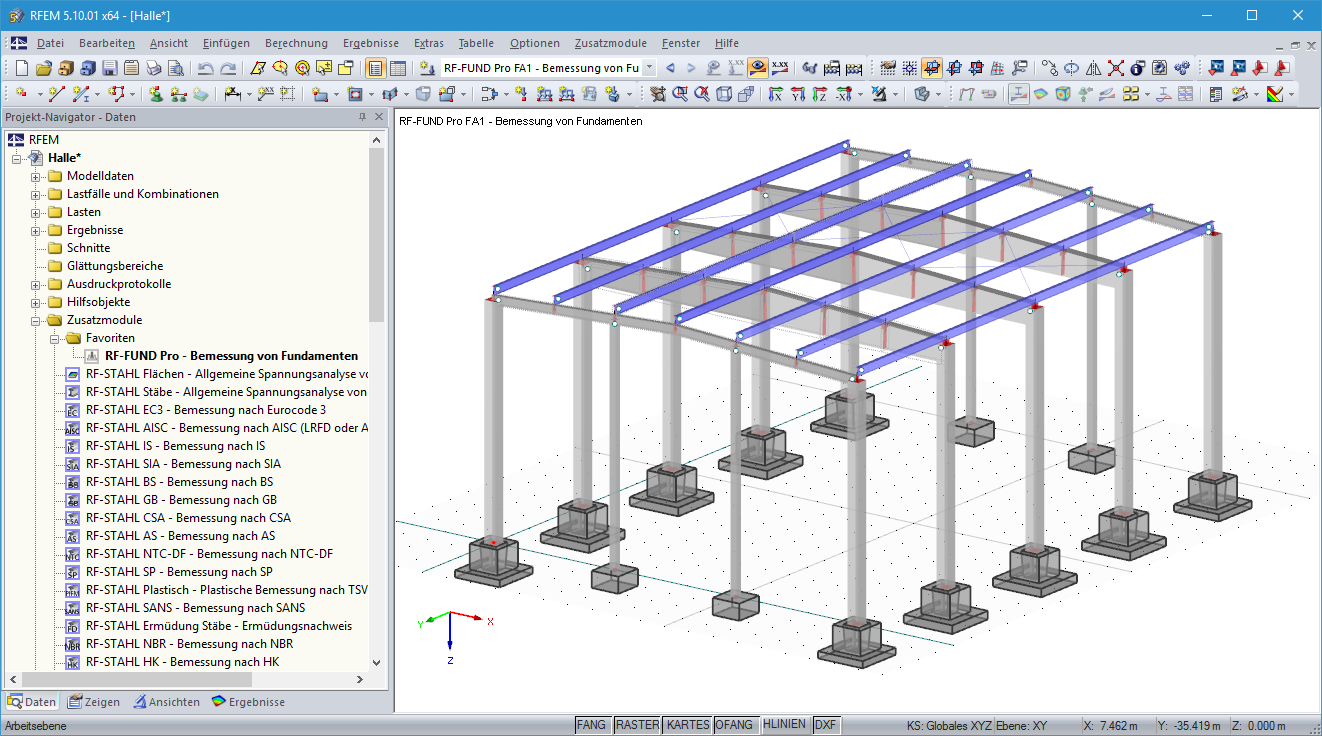Go to next case with right arrow
The image size is (1322, 736).
691,68
